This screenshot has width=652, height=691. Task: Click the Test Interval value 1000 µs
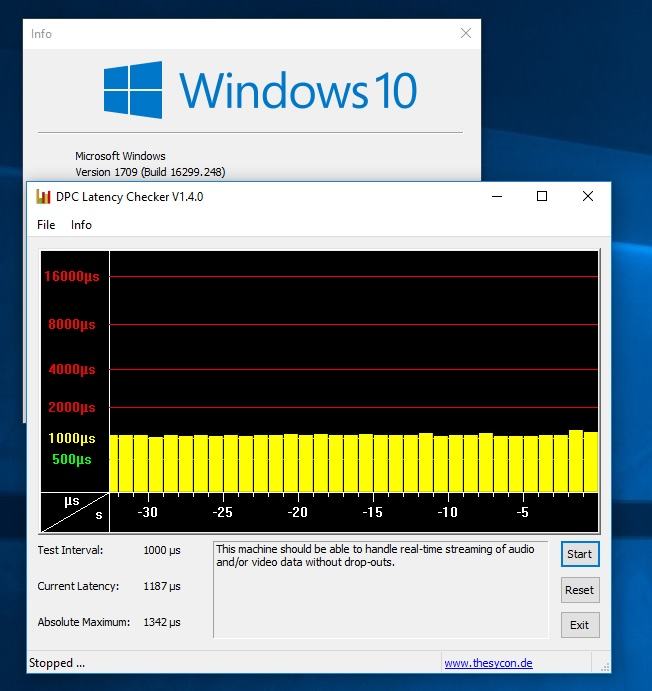click(x=162, y=550)
